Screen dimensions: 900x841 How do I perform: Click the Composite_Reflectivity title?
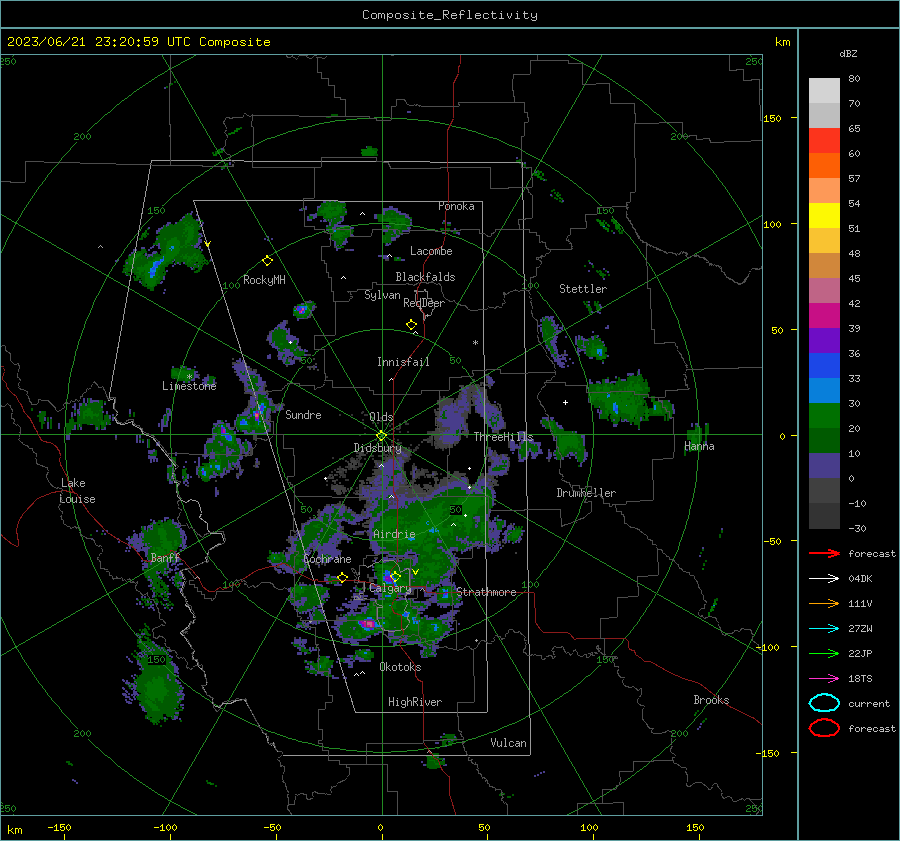tap(450, 15)
